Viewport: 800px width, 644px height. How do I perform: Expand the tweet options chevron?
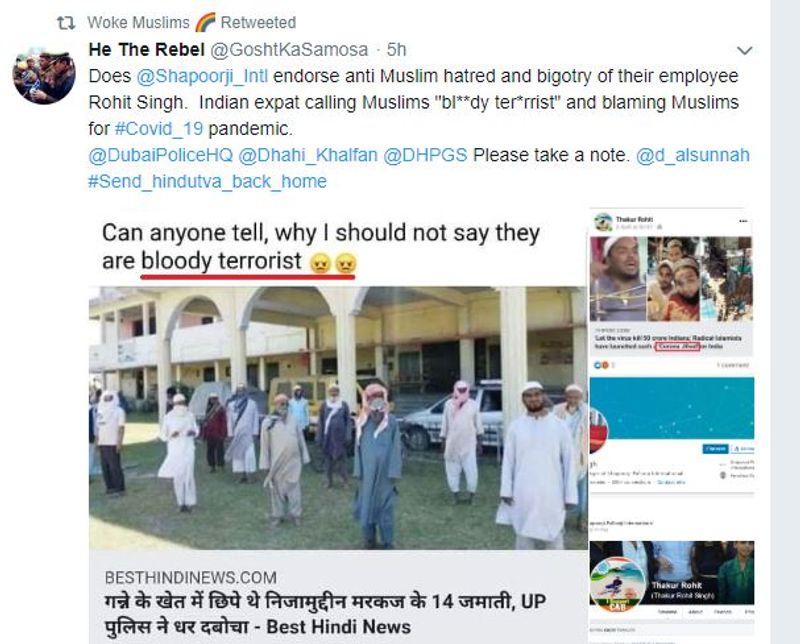(x=744, y=50)
